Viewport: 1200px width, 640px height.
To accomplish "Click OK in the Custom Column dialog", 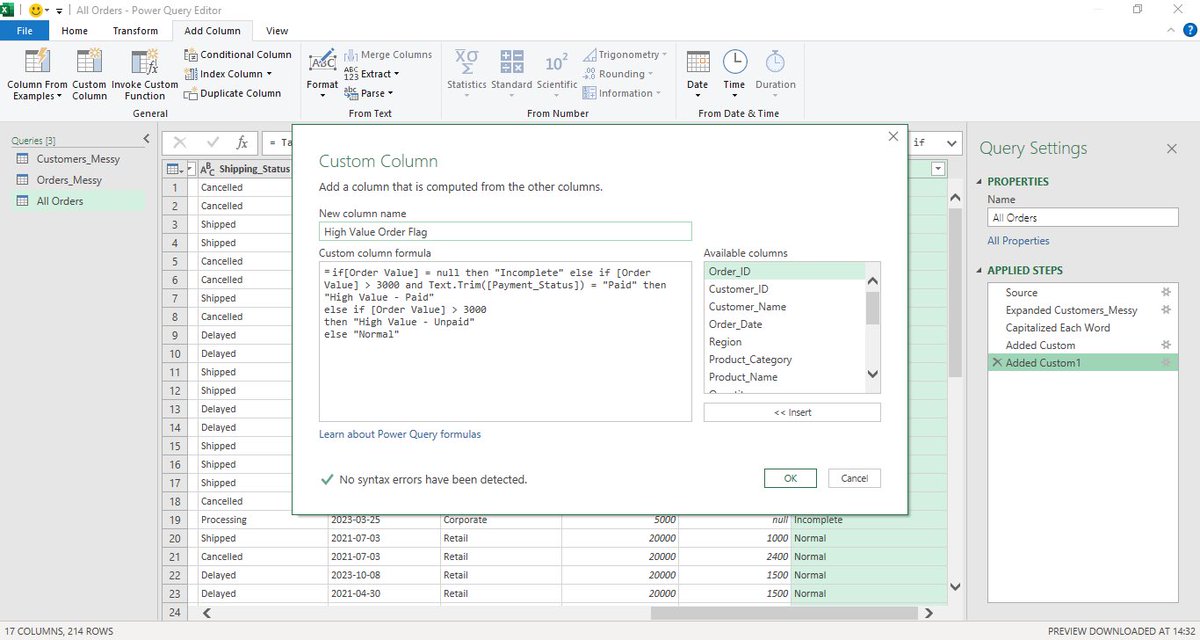I will [790, 478].
